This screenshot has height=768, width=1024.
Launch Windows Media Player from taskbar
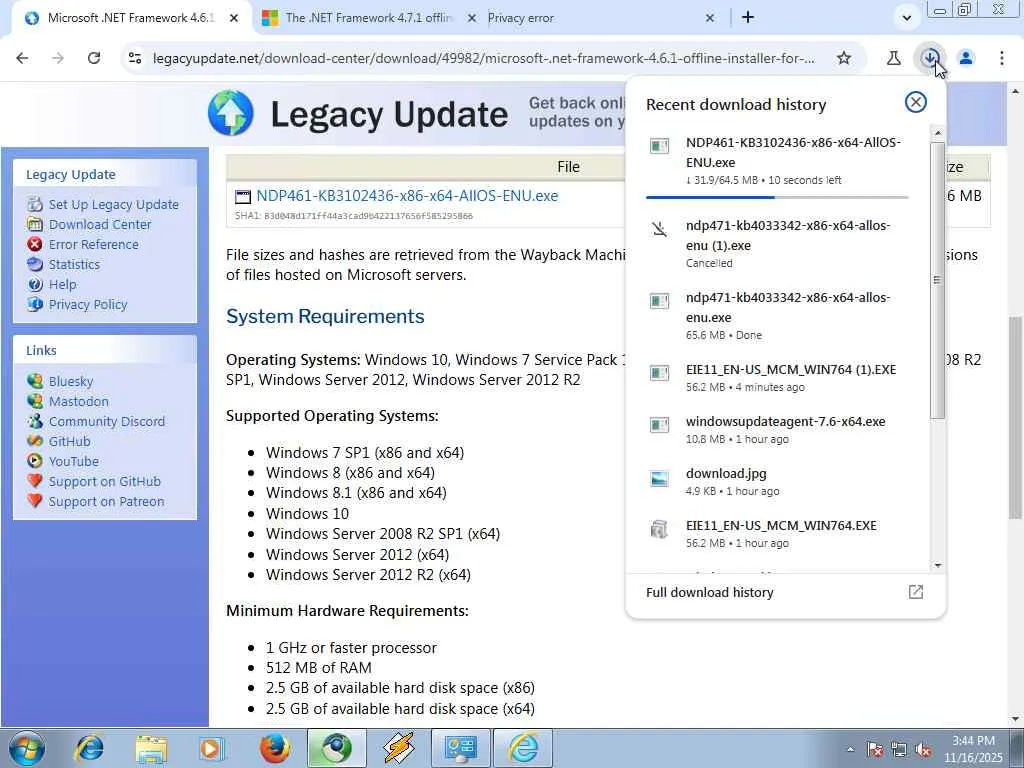pos(212,748)
